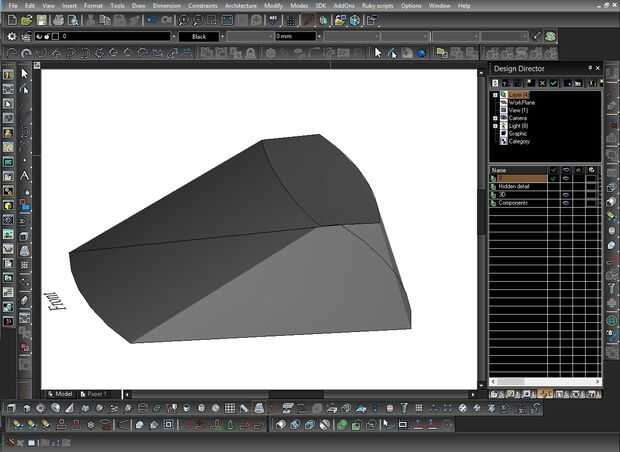Select the arrow Select tool in the left toolbox
The image size is (620, 452).
(25, 74)
